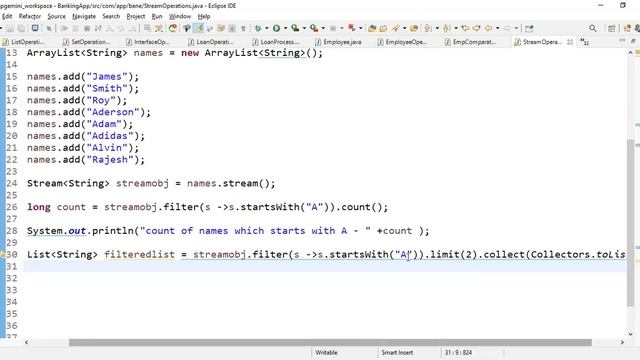Screen dimensions: 640x360
Task: Open the Next Annotation dropdown arrow
Action: (x=437, y=28)
